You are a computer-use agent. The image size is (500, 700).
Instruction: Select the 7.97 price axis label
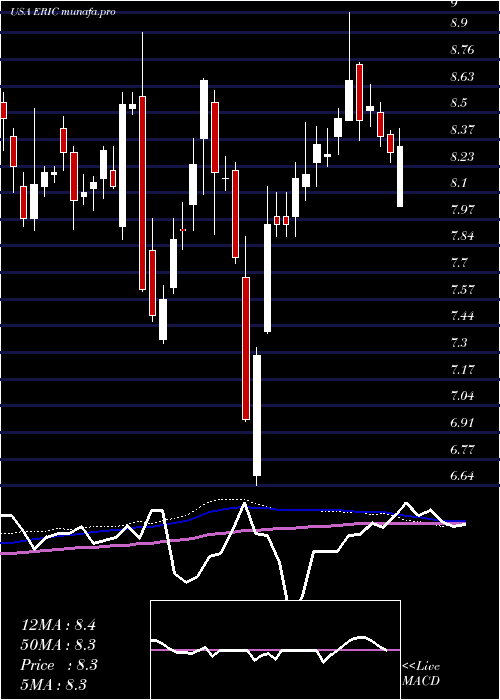pyautogui.click(x=462, y=209)
